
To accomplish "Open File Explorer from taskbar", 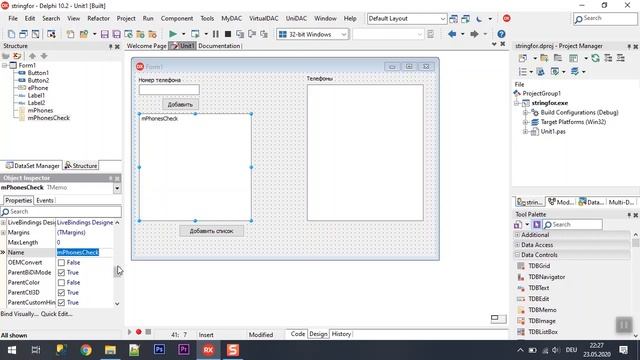I will pyautogui.click(x=110, y=350).
